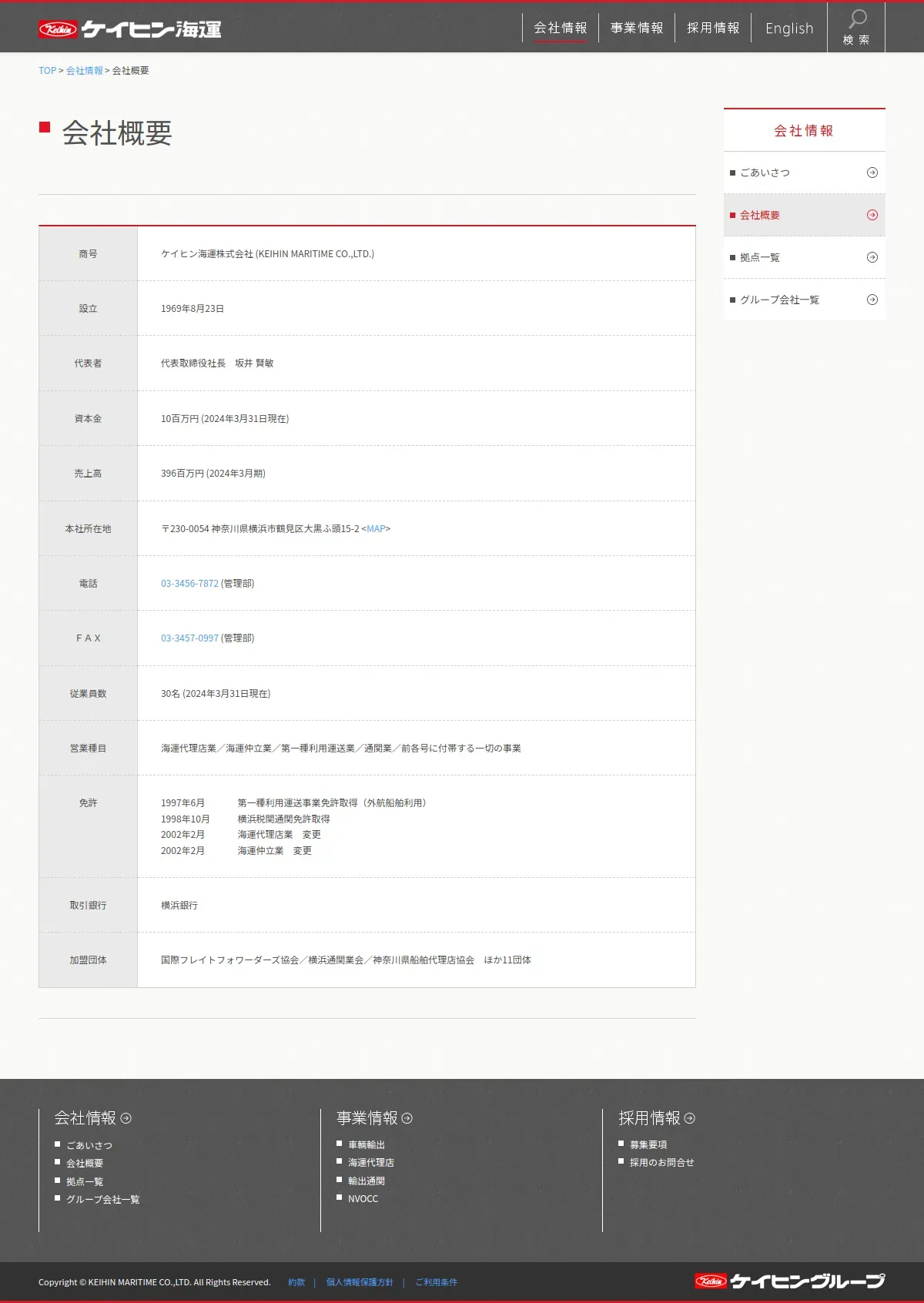This screenshot has width=924, height=1303.
Task: Open footer 輸出通関 link
Action: point(367,1181)
